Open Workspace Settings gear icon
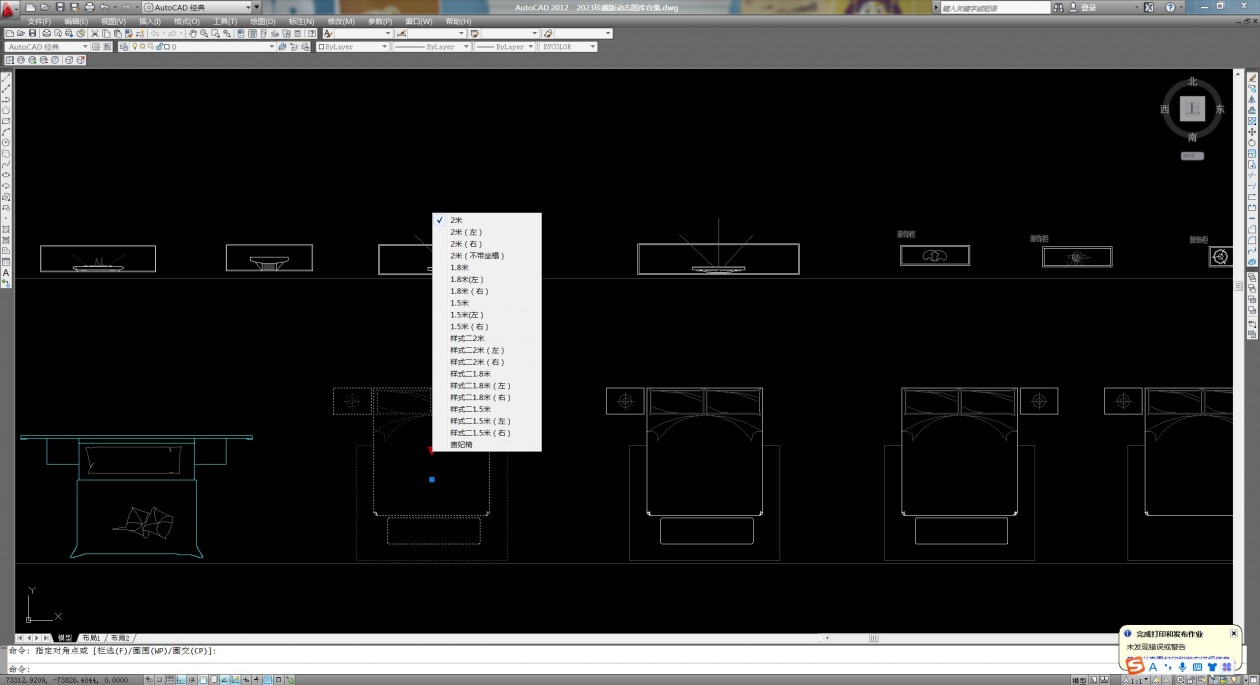 pyautogui.click(x=95, y=47)
